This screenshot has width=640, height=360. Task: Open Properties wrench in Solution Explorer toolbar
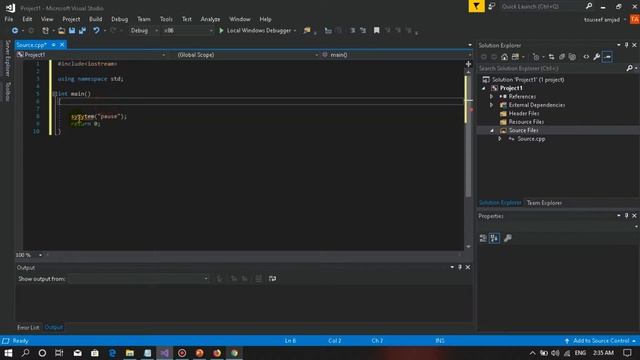coord(597,57)
